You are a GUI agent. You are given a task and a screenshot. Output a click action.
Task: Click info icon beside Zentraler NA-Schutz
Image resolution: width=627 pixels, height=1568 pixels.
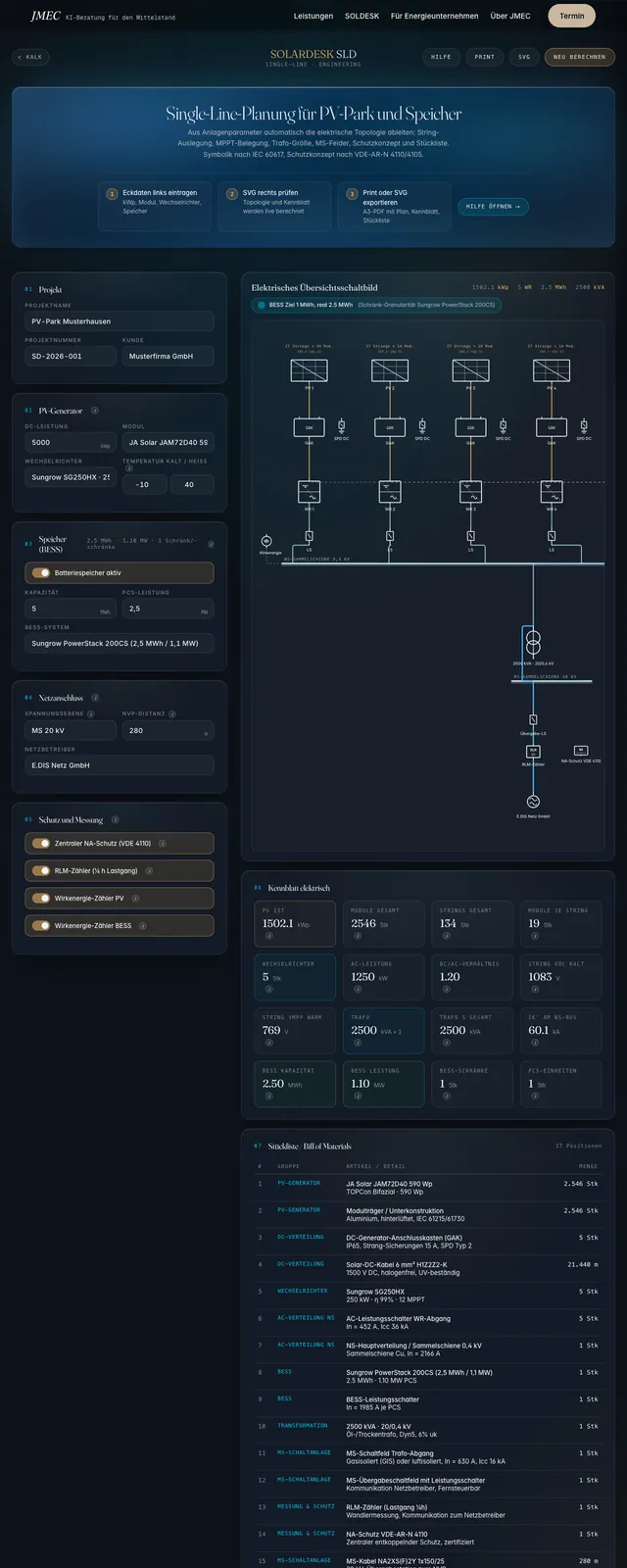click(163, 844)
